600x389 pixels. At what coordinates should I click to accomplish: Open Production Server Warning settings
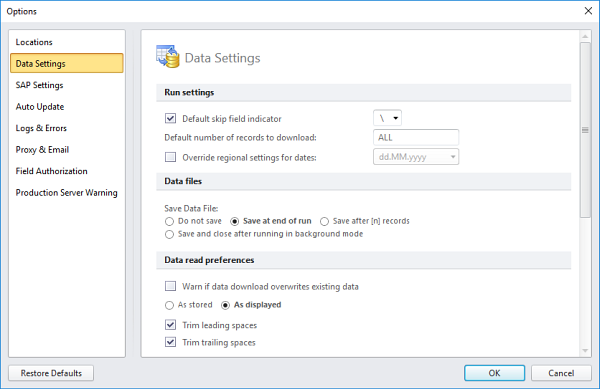tap(67, 192)
